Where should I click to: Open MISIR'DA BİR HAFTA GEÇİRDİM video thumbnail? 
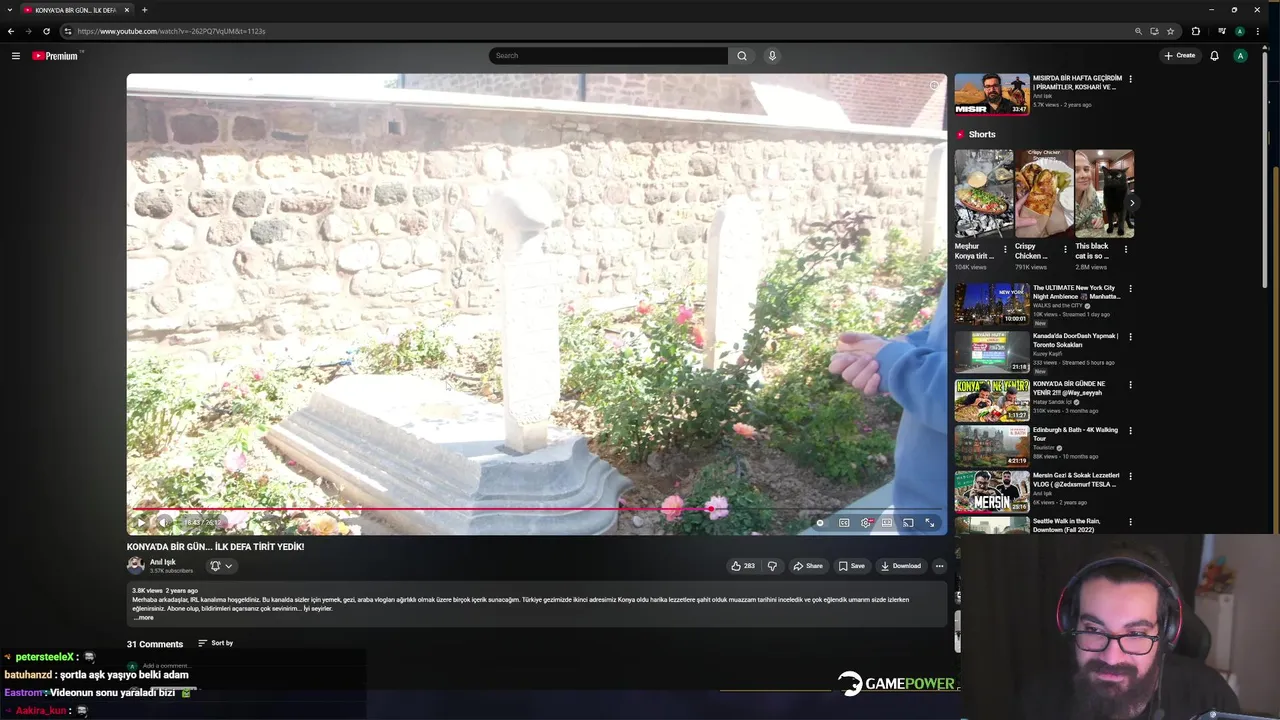(x=991, y=94)
